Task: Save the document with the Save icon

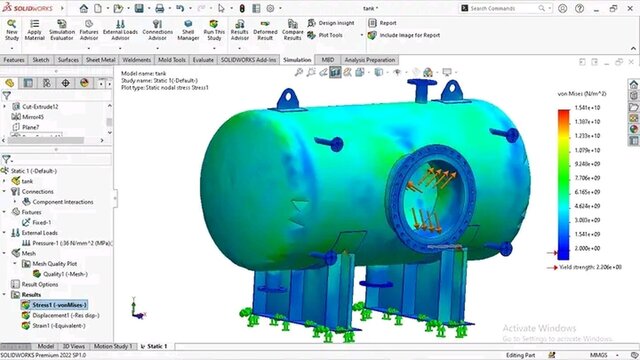Action: (x=139, y=8)
